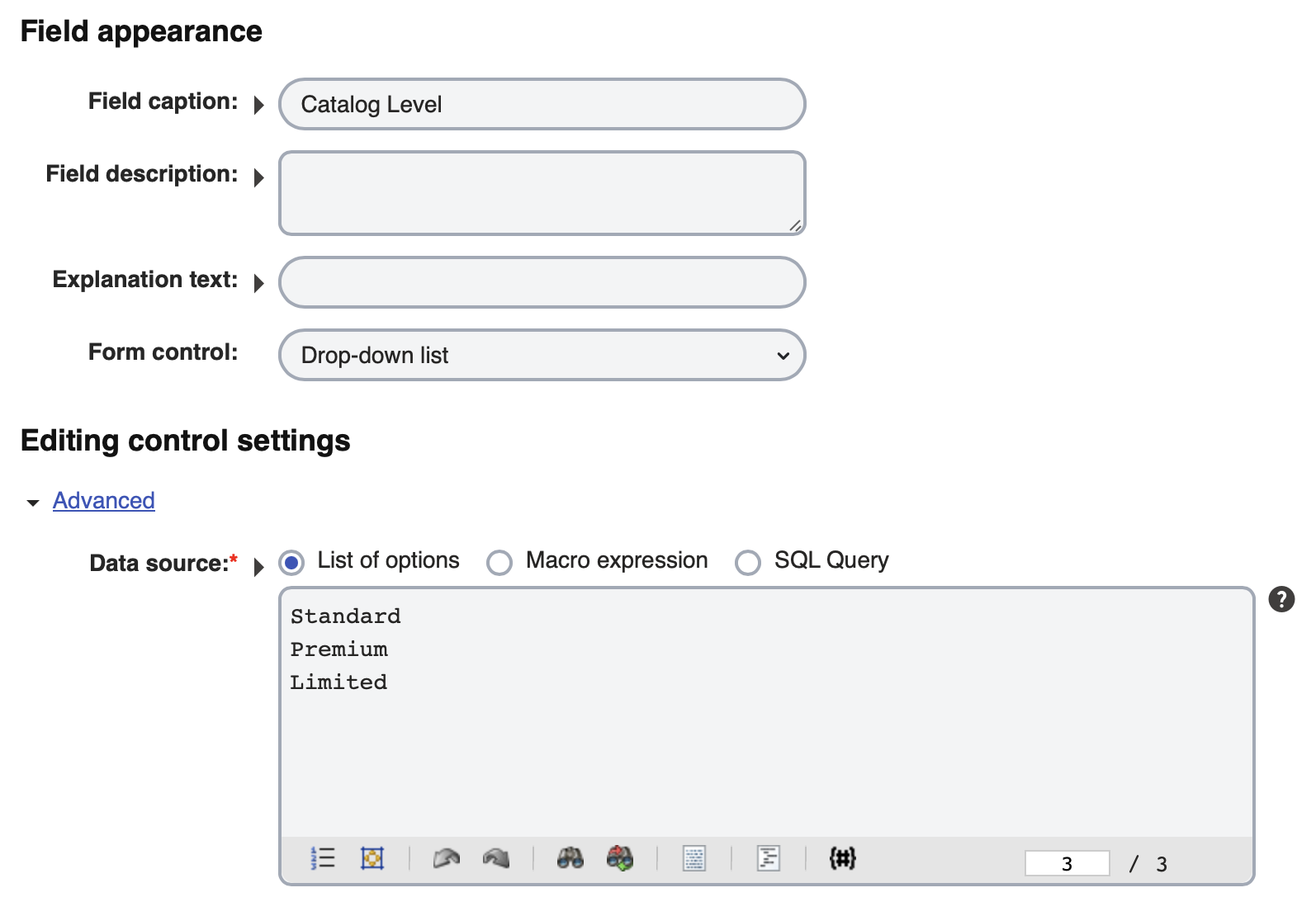This screenshot has width=1316, height=916.
Task: Toggle line numbers in the editor toolbar
Action: (323, 858)
